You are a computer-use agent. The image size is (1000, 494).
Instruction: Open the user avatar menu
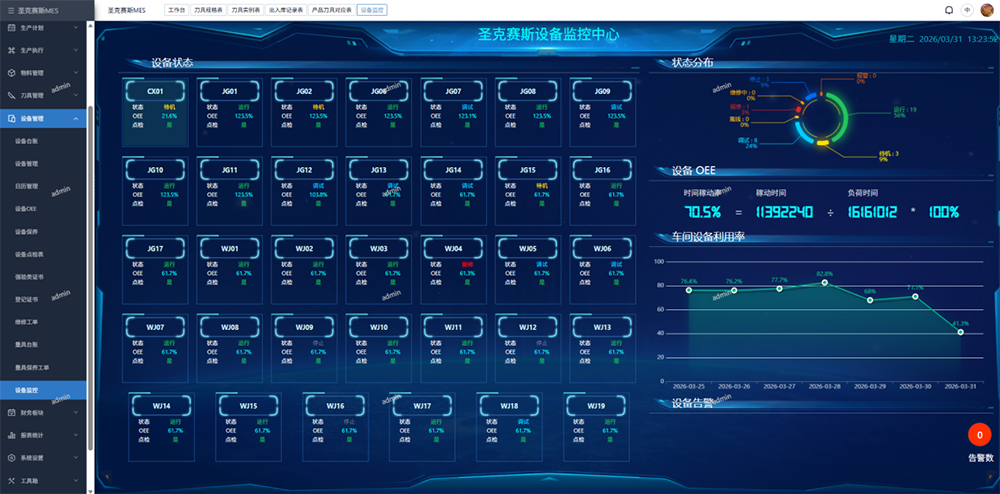pyautogui.click(x=986, y=9)
